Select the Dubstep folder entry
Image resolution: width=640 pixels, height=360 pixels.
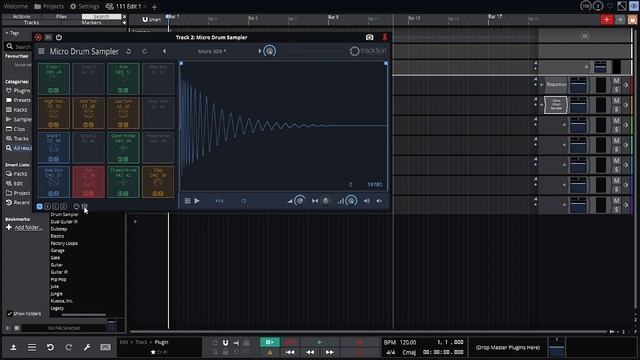click(x=59, y=229)
